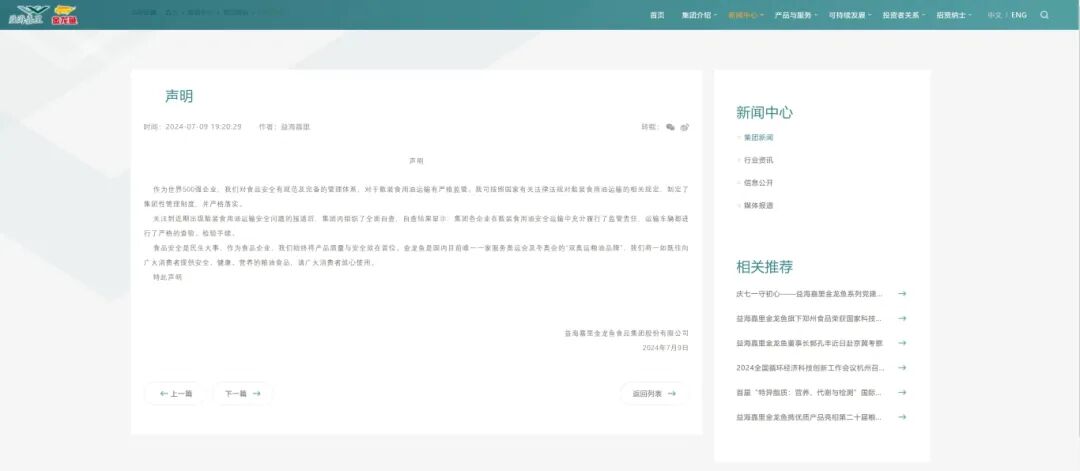Screen dimensions: 1080x471
Task: Click signature 益海嘉里金龙鱼食品集团股份有限公司
Action: coord(626,333)
